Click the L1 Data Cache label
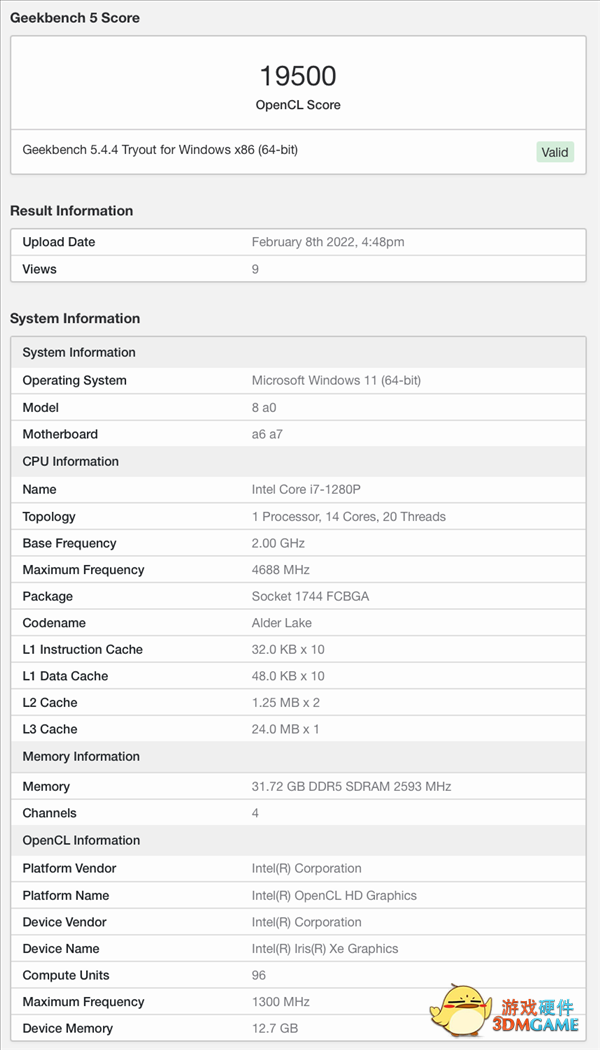Screen dimensions: 600x1050 (x=65, y=676)
